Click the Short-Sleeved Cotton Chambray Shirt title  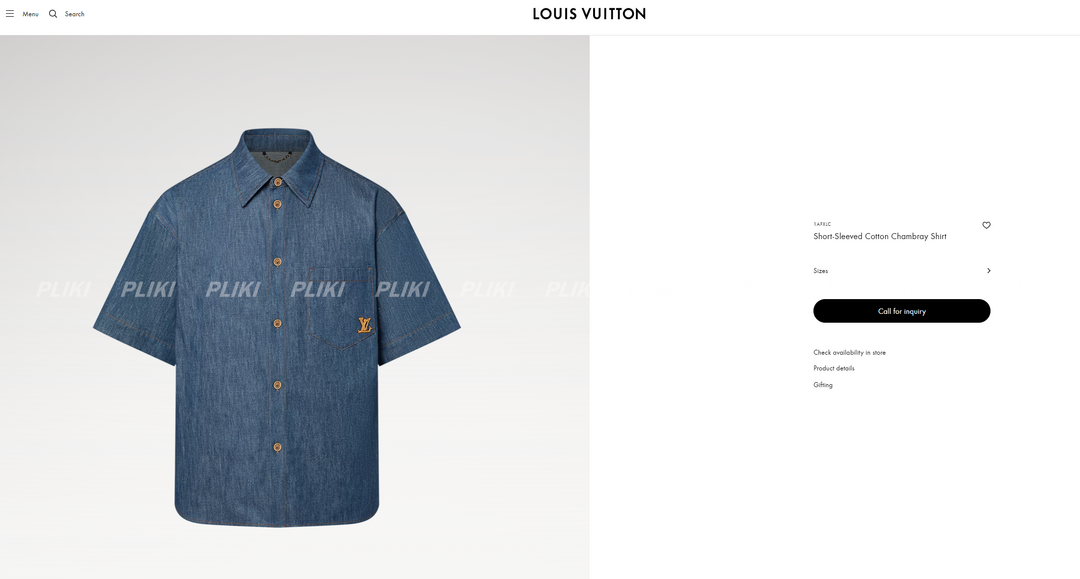(x=880, y=236)
